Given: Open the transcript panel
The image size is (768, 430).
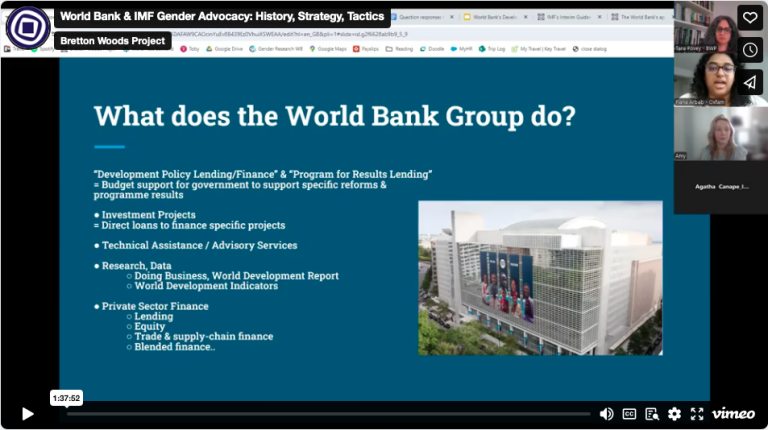Looking at the screenshot, I should pos(652,414).
